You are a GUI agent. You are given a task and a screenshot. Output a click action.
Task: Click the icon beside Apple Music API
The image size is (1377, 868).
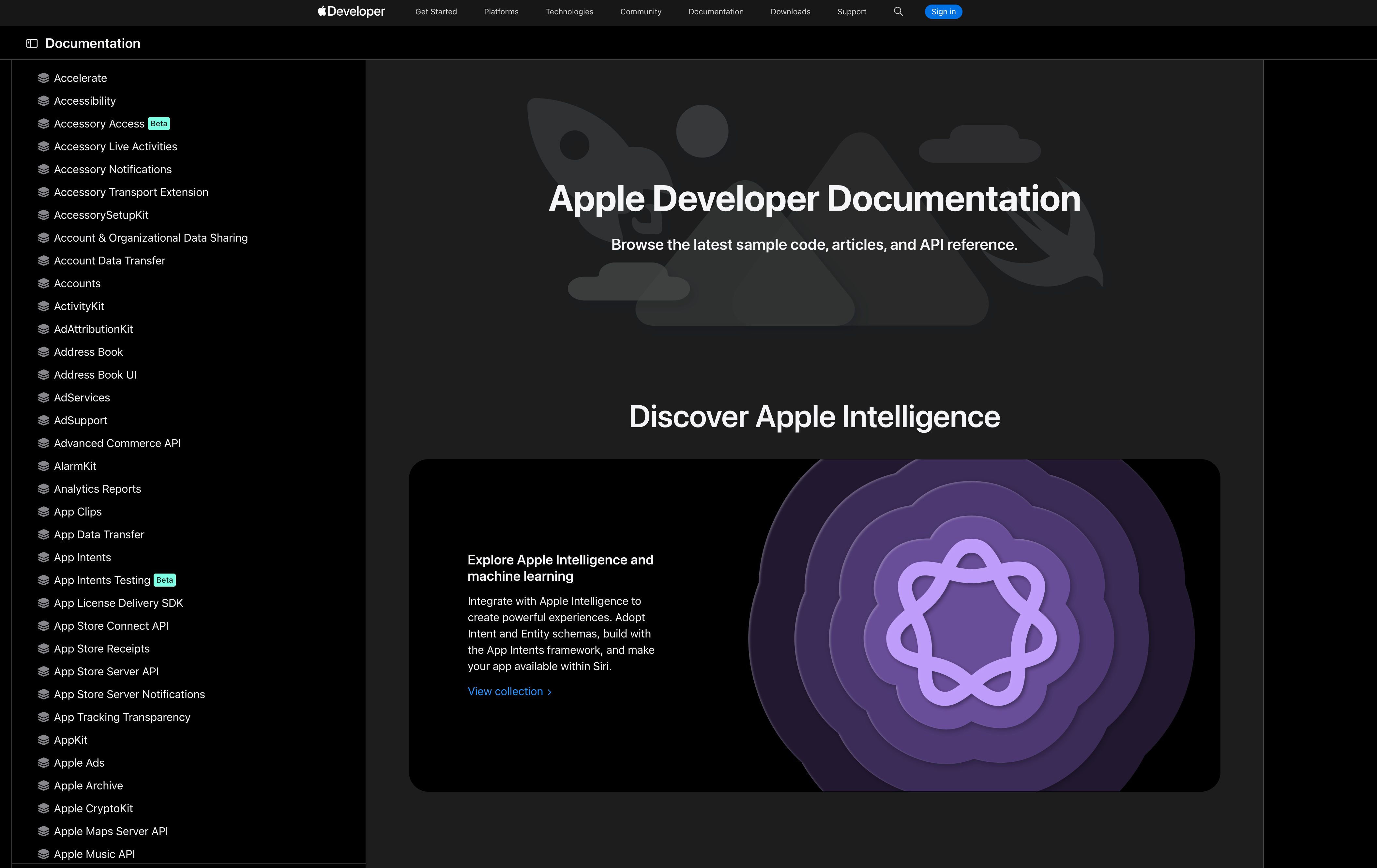coord(43,854)
